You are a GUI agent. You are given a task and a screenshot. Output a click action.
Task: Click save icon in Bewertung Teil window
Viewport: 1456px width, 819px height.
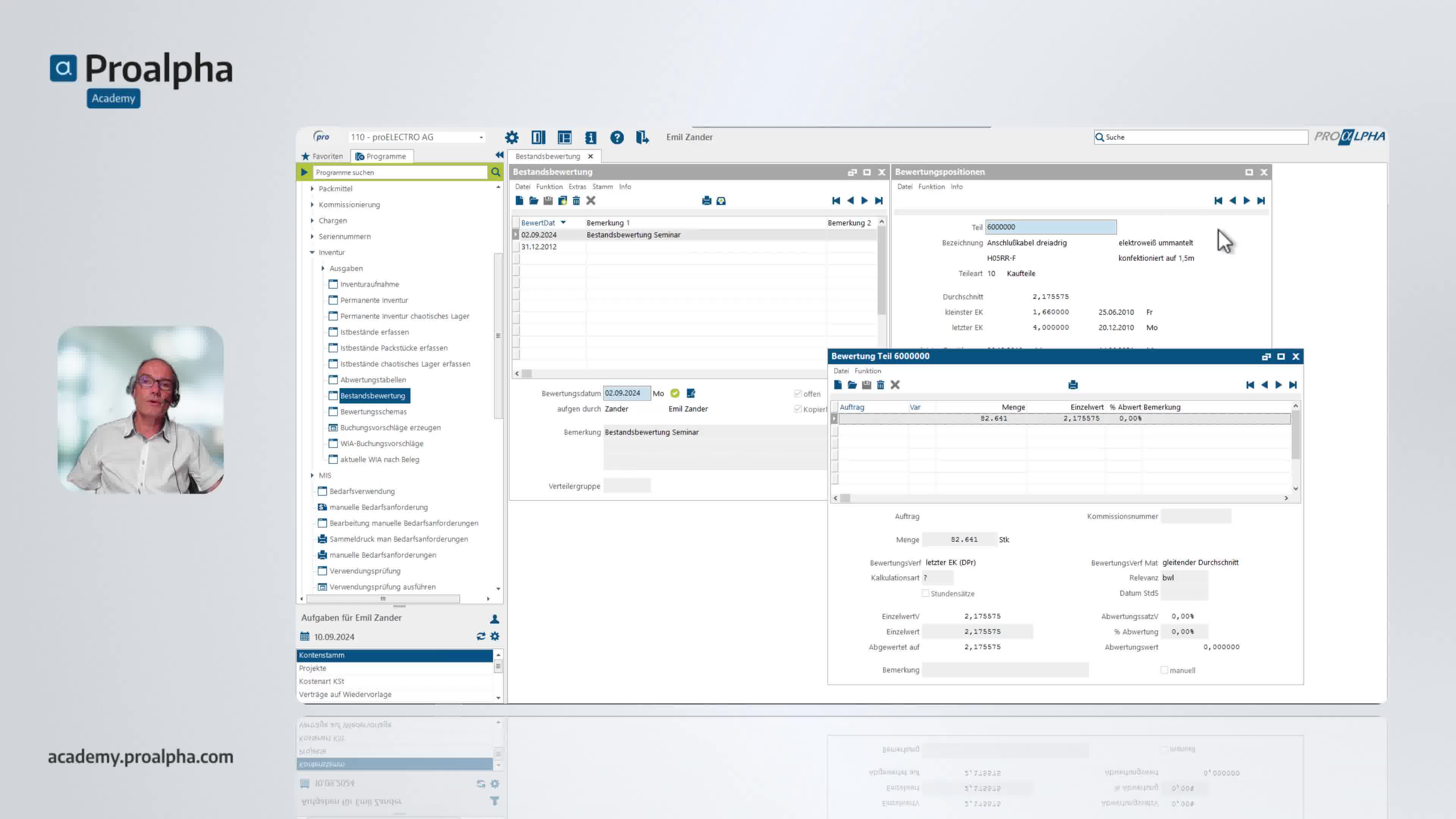pyautogui.click(x=866, y=385)
